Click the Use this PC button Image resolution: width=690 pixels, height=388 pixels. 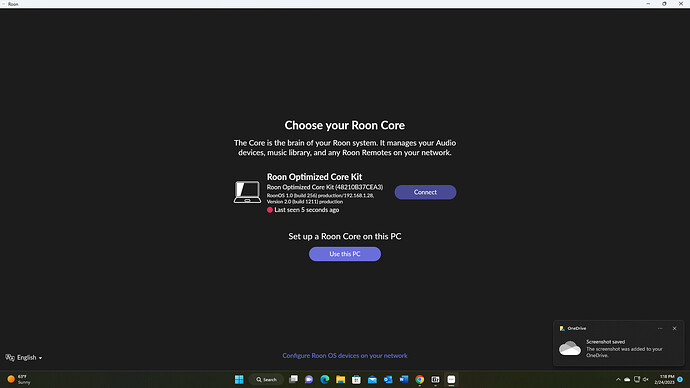coord(345,254)
